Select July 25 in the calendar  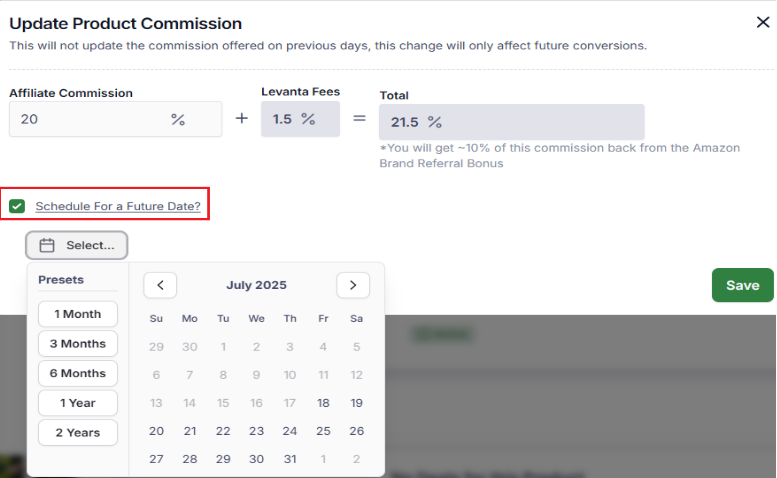323,431
